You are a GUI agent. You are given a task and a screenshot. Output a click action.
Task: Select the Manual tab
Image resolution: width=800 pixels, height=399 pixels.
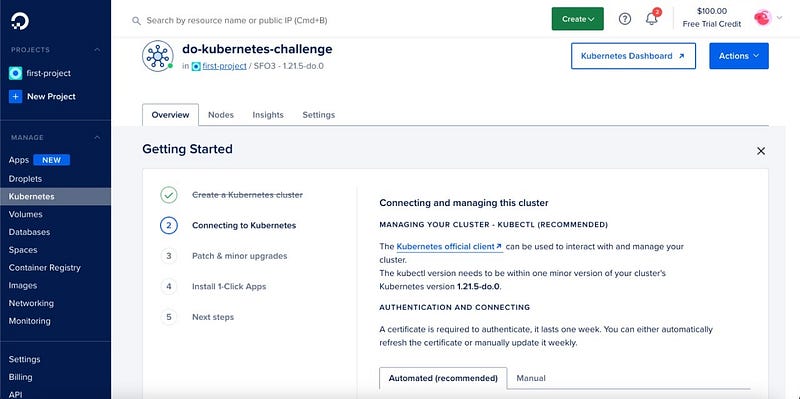point(531,378)
